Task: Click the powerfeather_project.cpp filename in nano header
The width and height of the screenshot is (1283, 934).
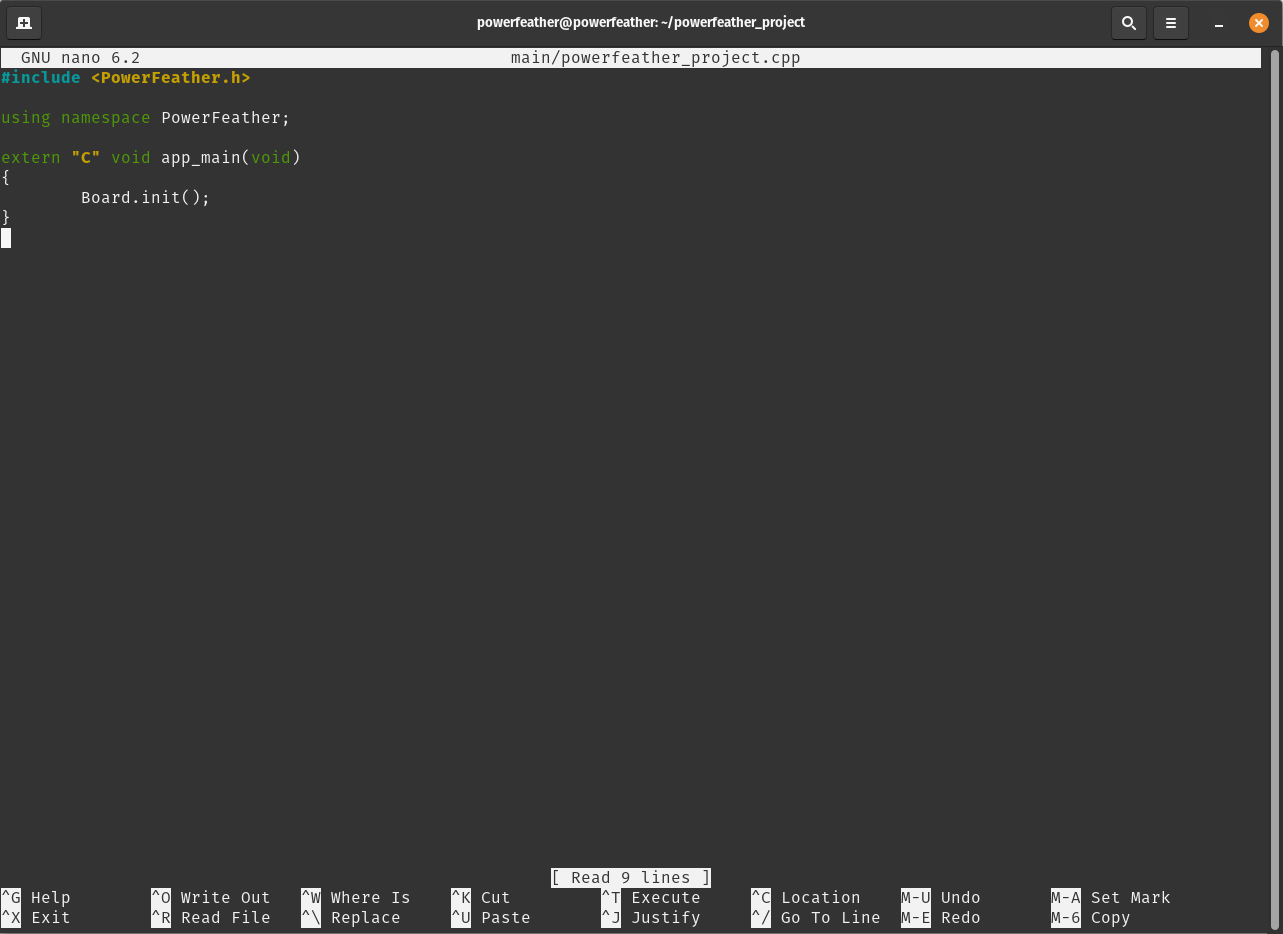Action: click(x=655, y=57)
